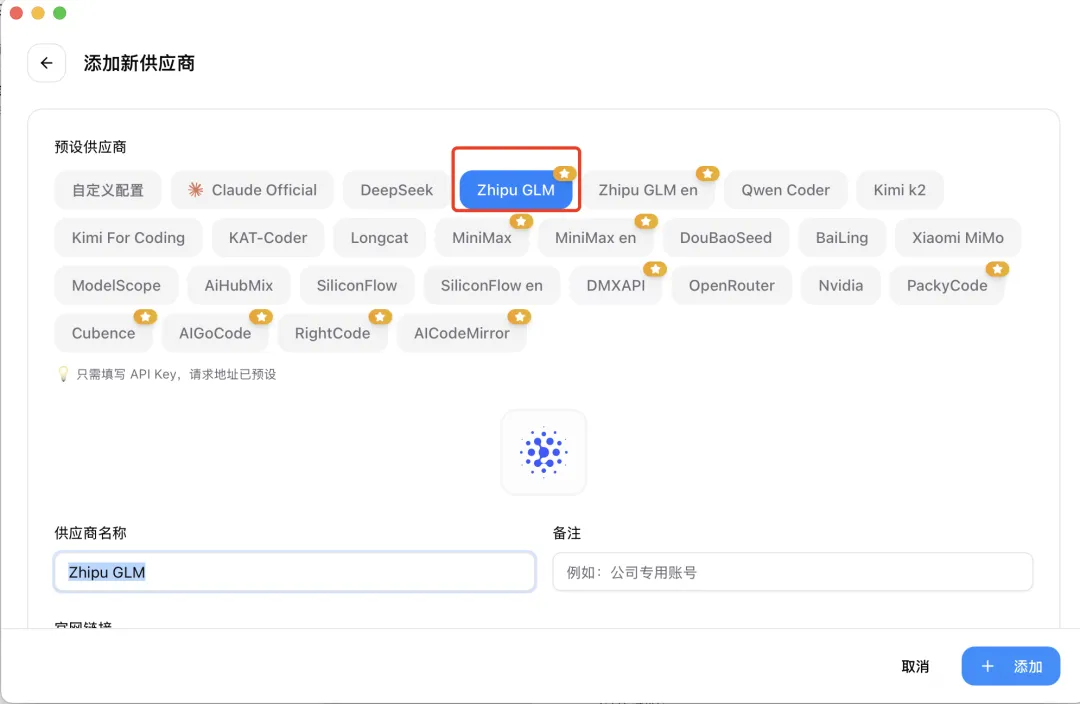1080x704 pixels.
Task: Click the star badge on AICodeMirror
Action: pyautogui.click(x=519, y=317)
